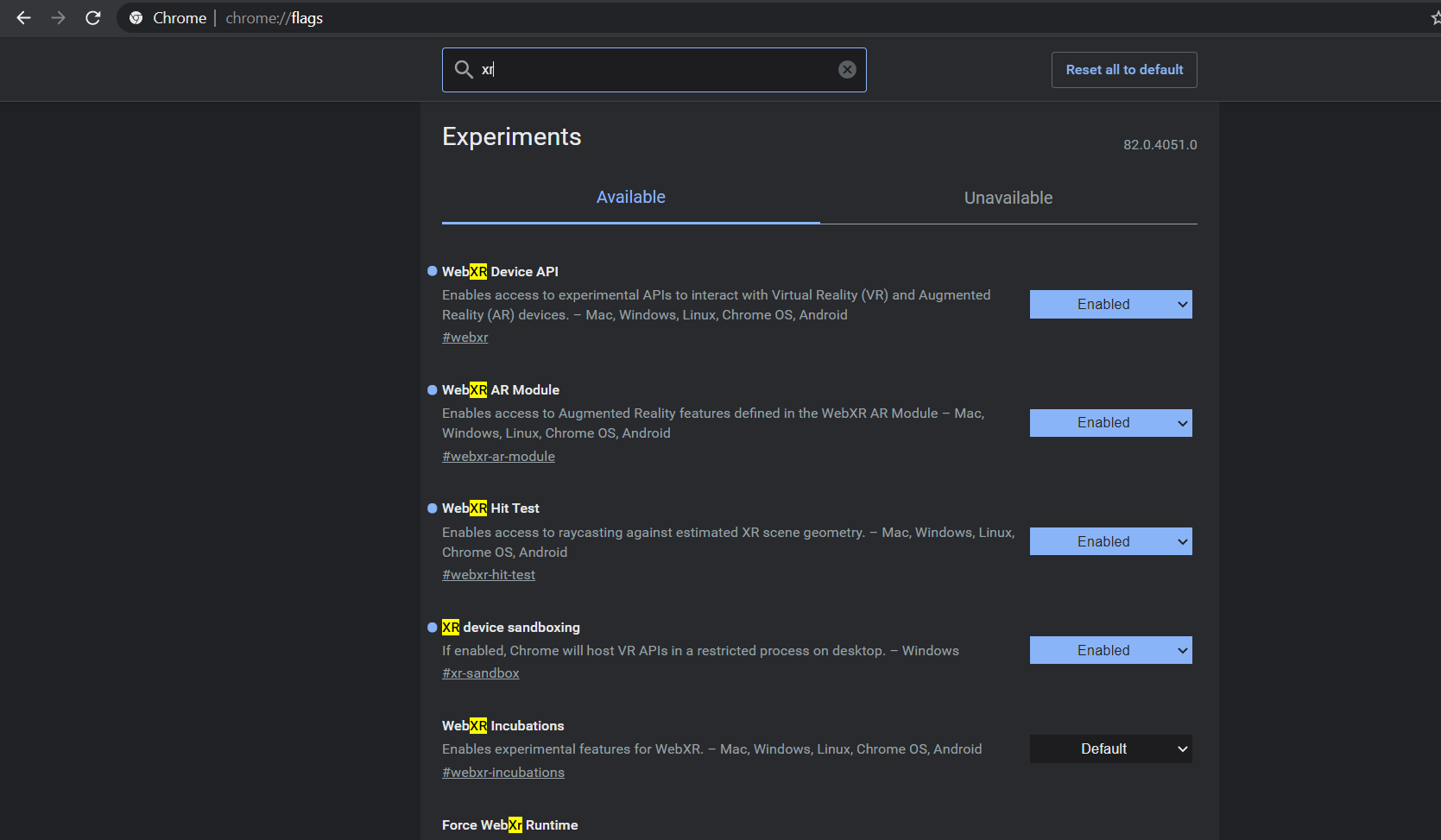
Task: Click the browser forward arrow
Action: tap(58, 17)
